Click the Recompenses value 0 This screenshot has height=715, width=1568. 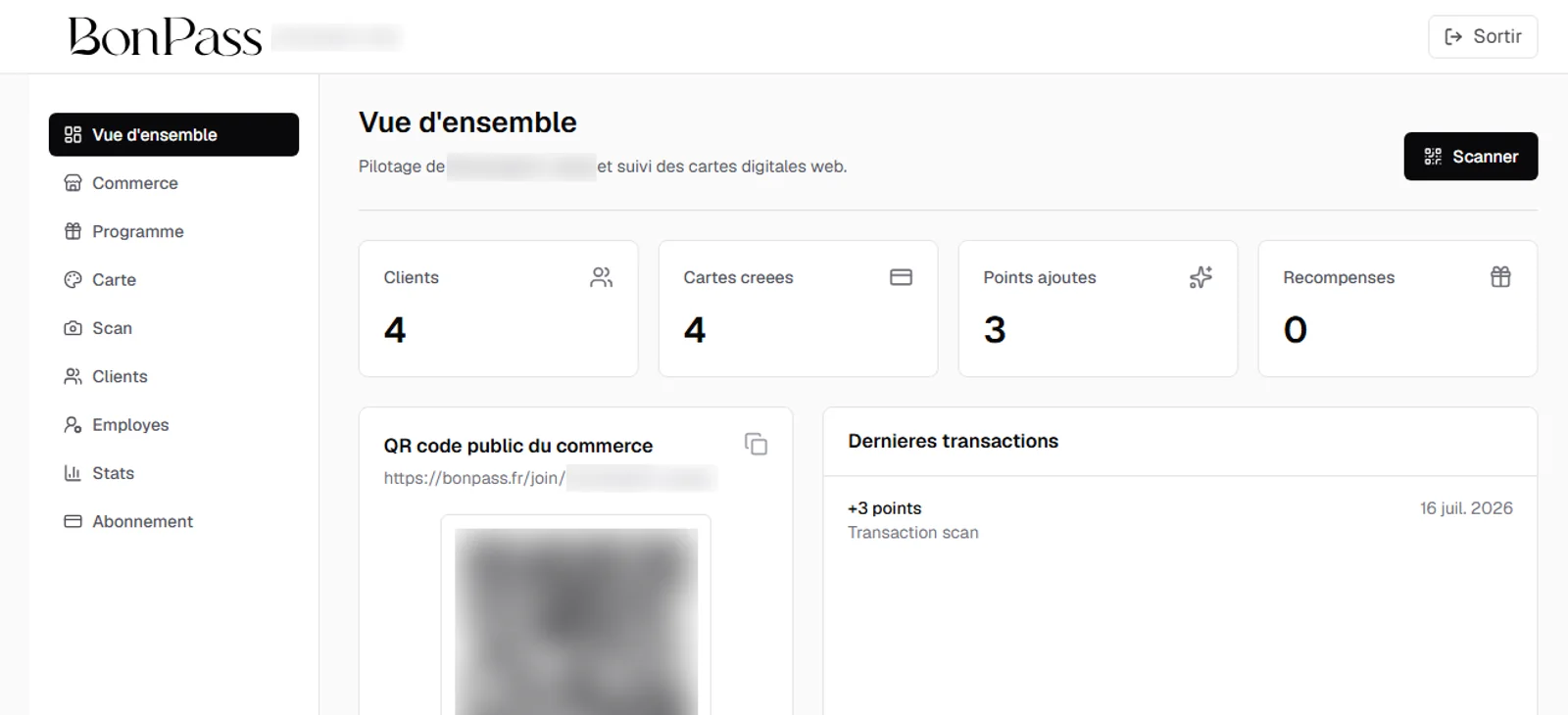point(1295,330)
